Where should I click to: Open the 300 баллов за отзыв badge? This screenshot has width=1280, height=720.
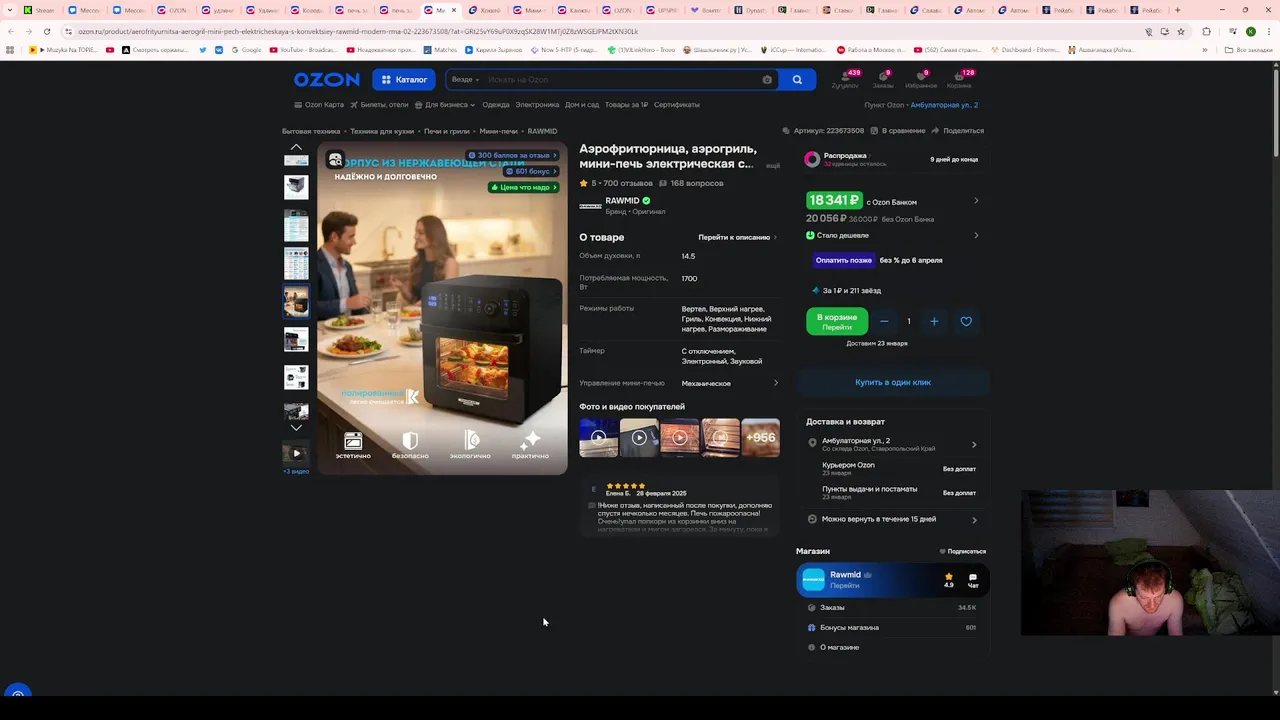tap(511, 155)
